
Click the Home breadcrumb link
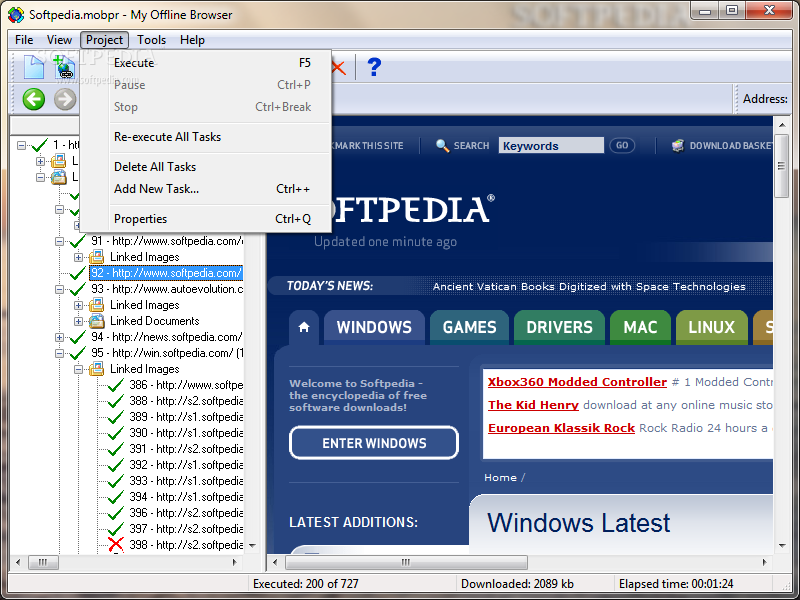[x=501, y=478]
